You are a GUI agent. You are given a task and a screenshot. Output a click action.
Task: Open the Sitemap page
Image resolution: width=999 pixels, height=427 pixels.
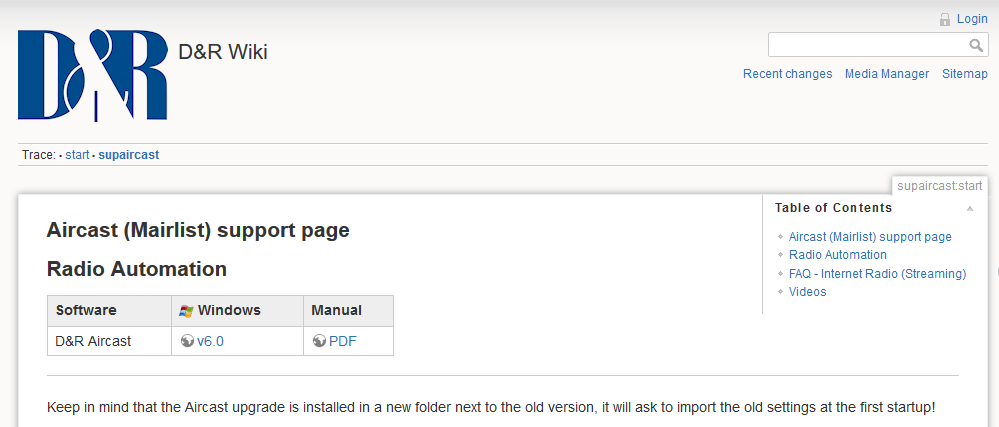(964, 74)
